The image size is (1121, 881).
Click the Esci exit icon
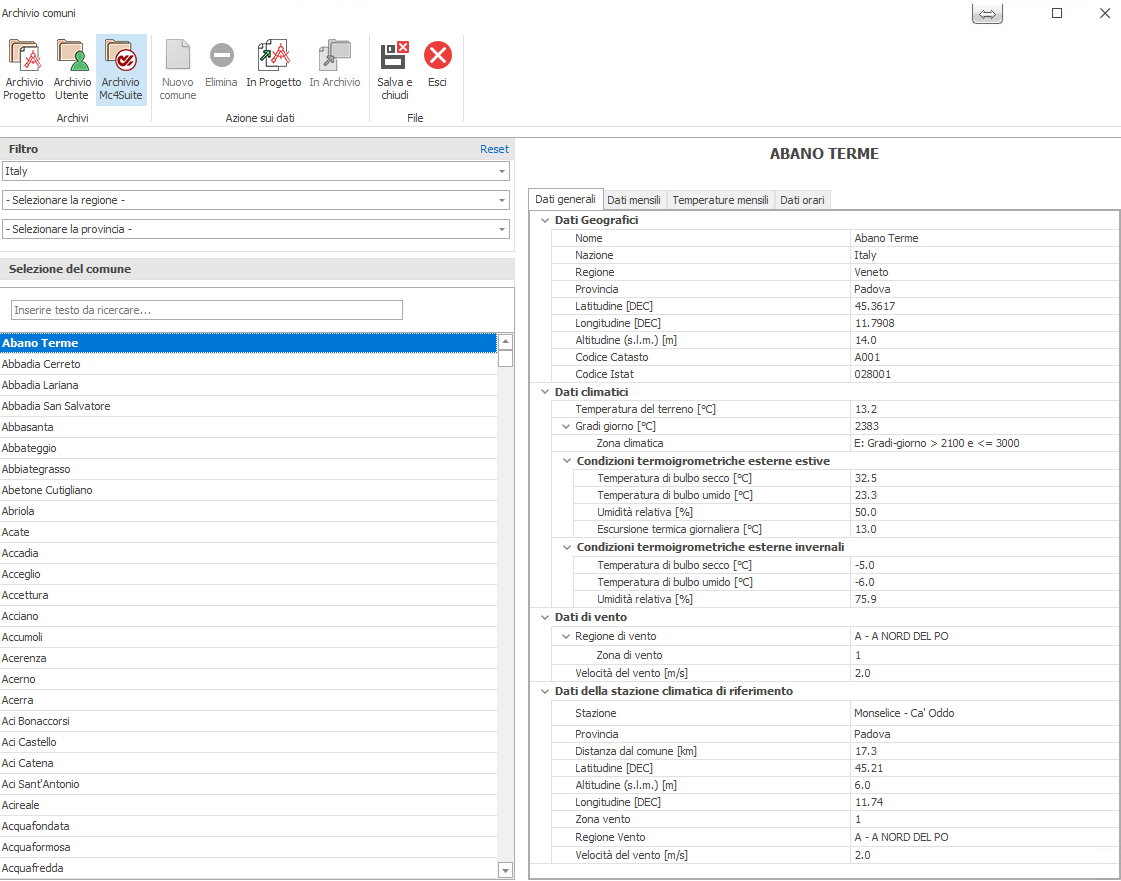tap(437, 66)
